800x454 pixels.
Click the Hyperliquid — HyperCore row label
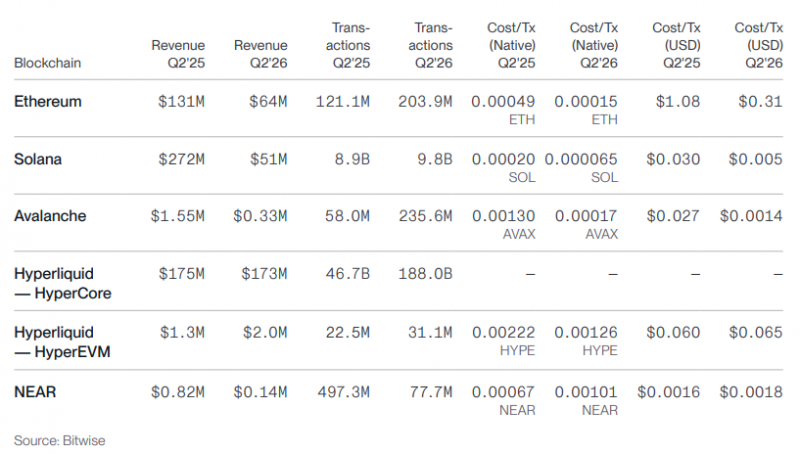point(62,283)
